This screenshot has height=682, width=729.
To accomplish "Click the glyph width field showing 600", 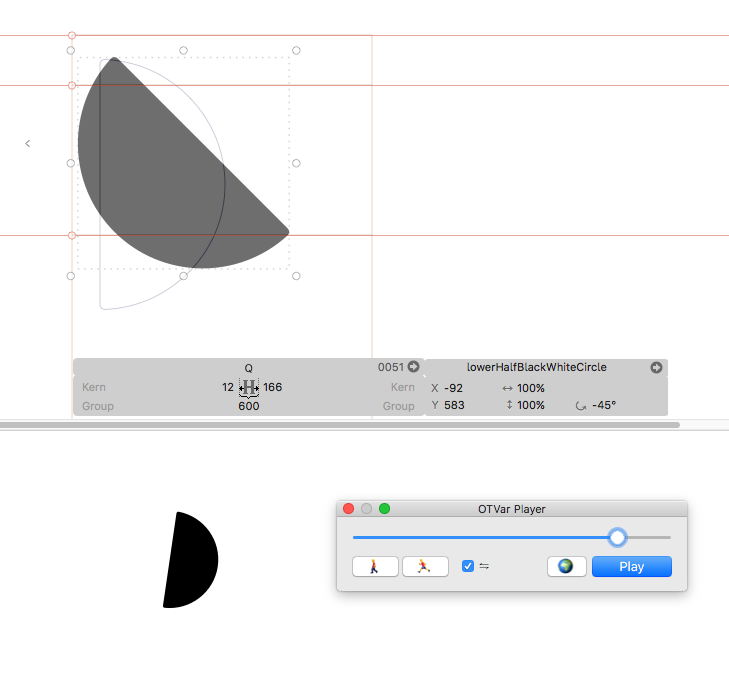I will click(x=249, y=406).
